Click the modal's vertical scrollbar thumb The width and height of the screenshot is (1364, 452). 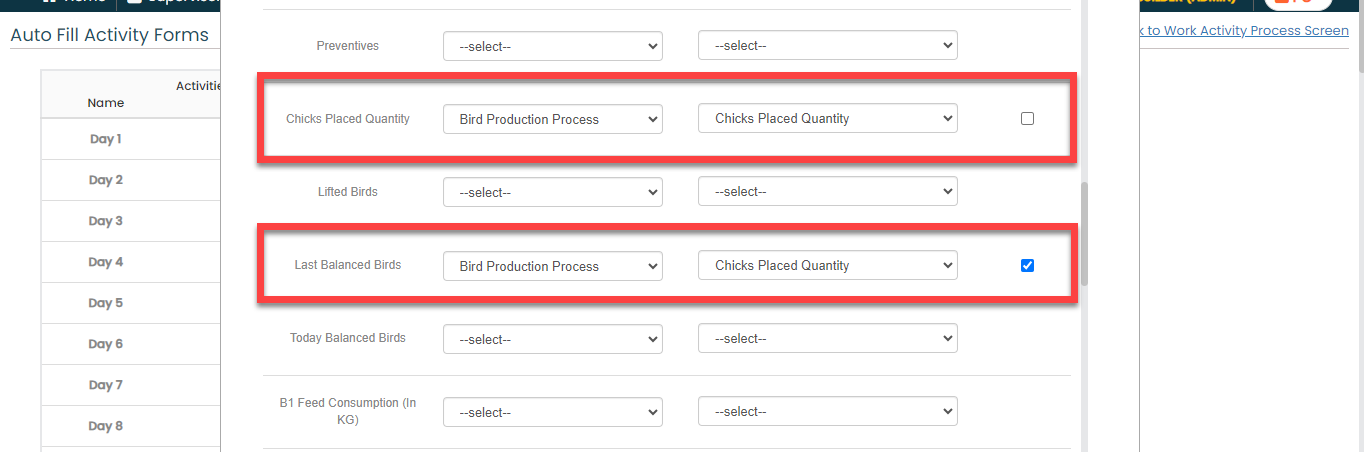[1084, 235]
